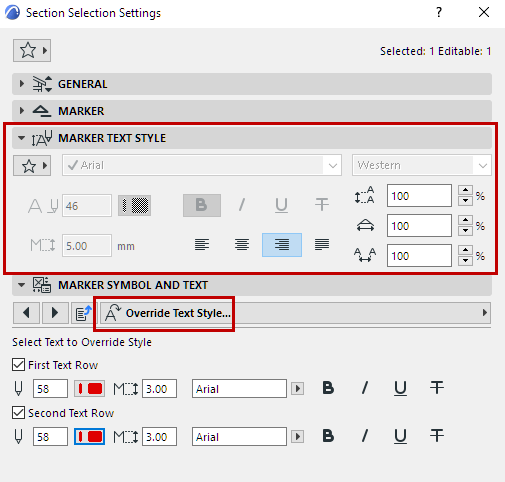
Task: Open the Favorites star button at top
Action: click(x=32, y=50)
